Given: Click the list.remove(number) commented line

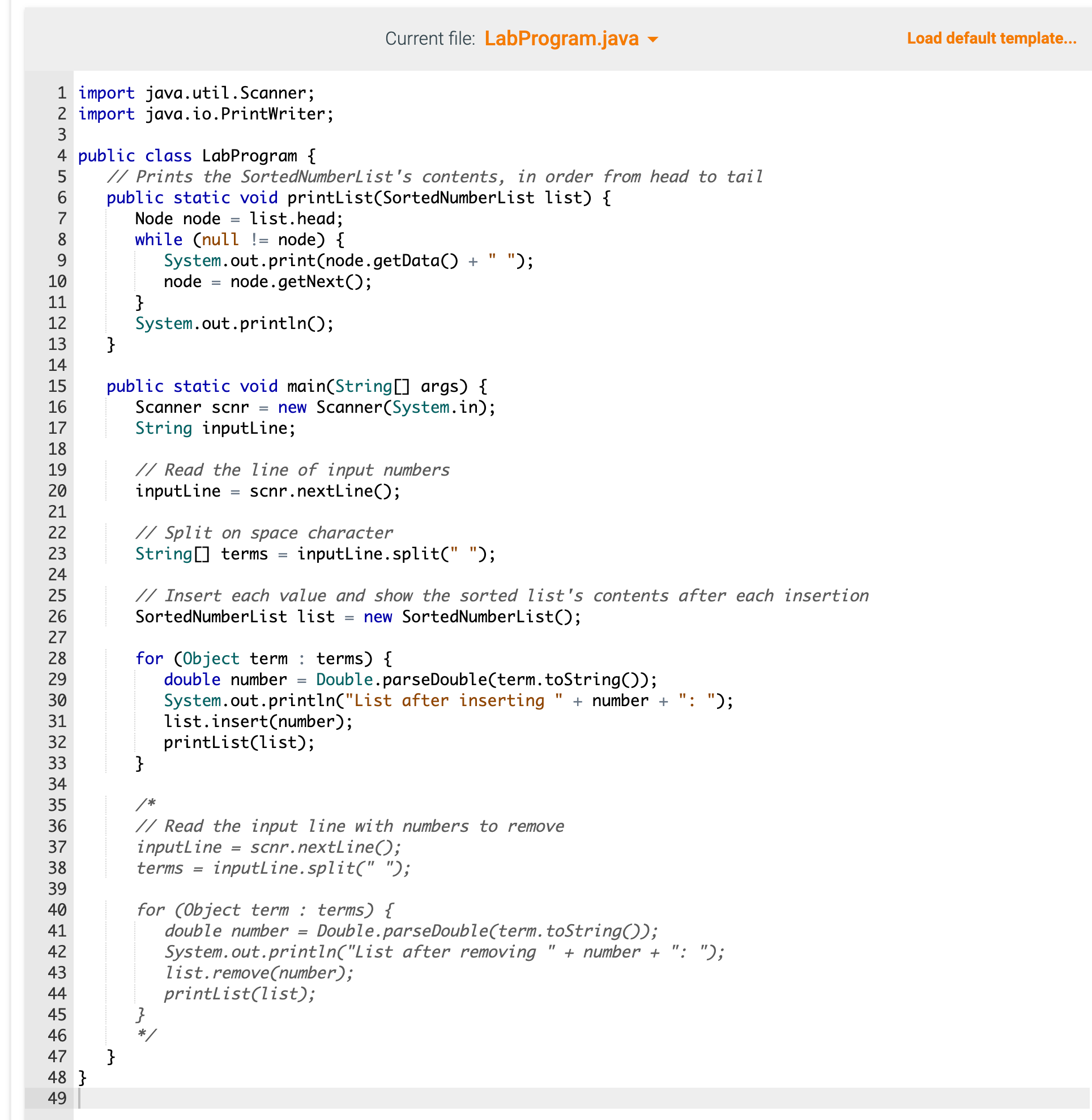Looking at the screenshot, I should tap(259, 973).
